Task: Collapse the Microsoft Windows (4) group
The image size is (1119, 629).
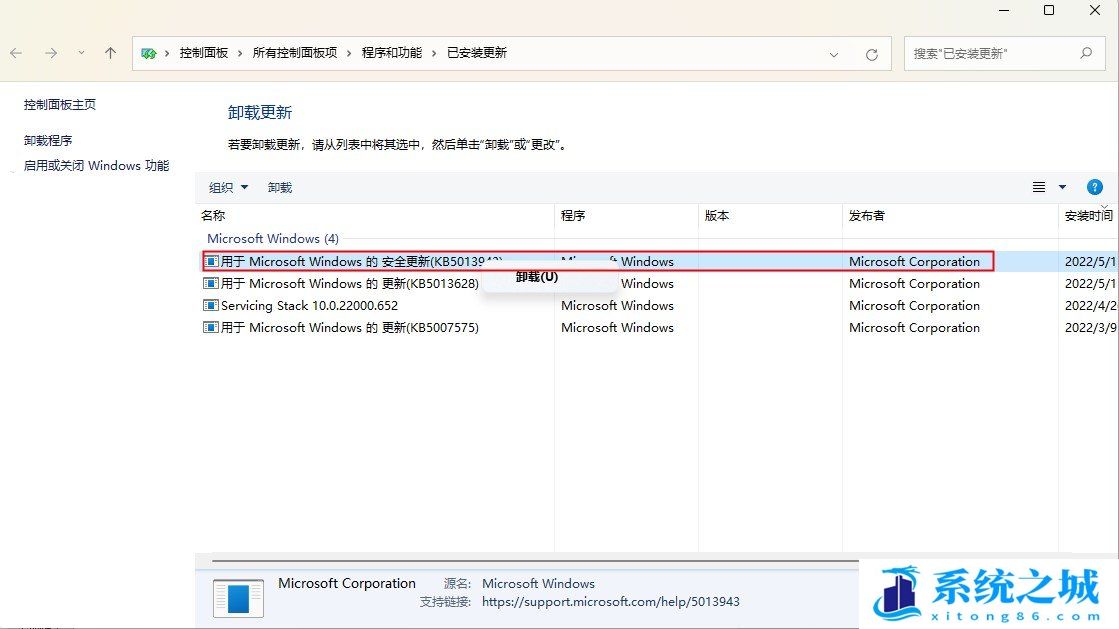Action: pyautogui.click(x=273, y=238)
